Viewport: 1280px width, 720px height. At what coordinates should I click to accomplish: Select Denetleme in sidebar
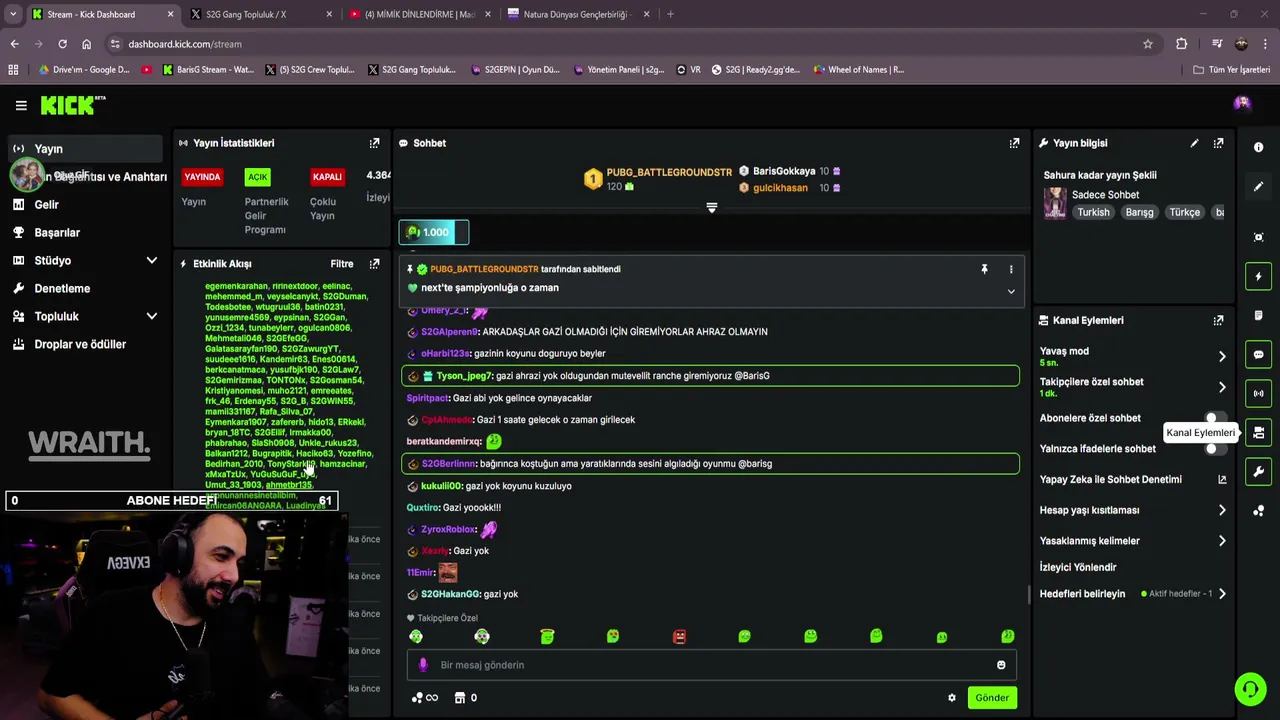point(85,288)
